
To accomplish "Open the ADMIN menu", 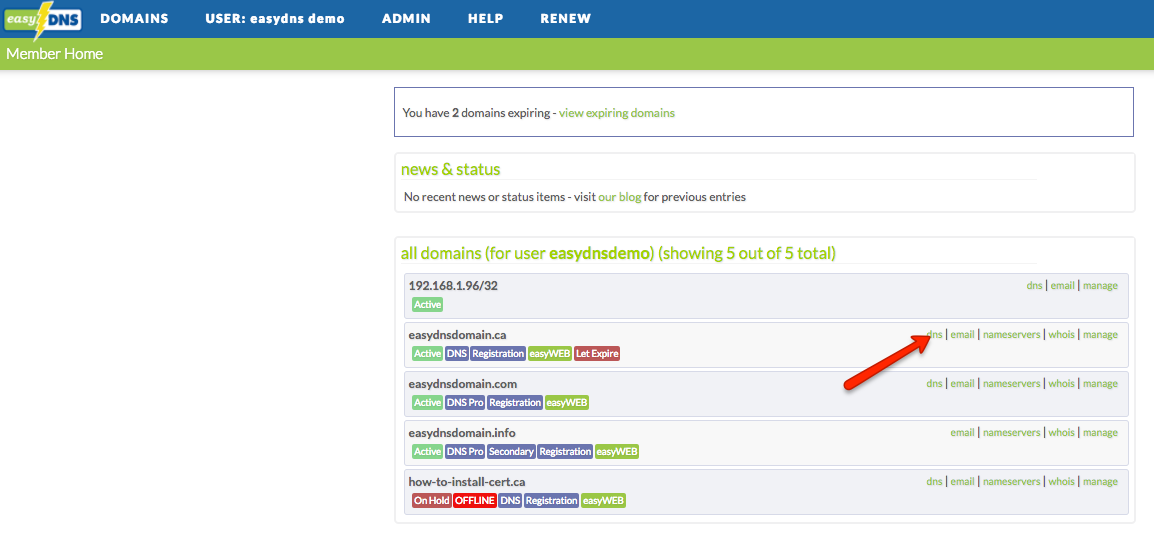I will tap(406, 18).
